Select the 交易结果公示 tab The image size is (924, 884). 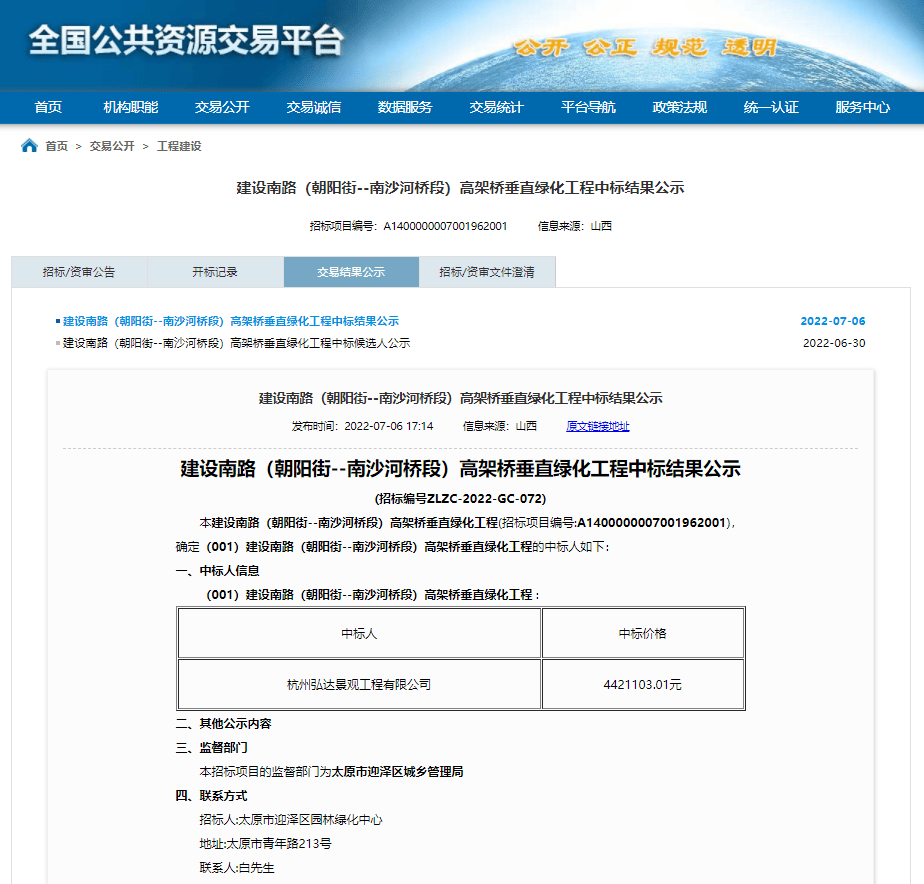[x=351, y=272]
